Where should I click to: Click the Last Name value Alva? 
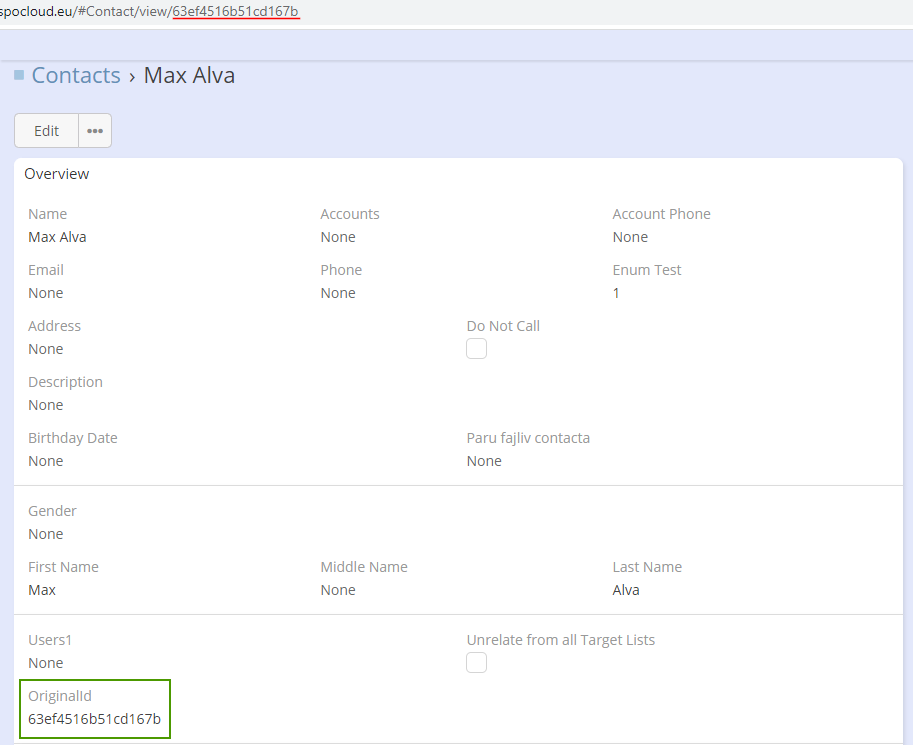coord(626,590)
